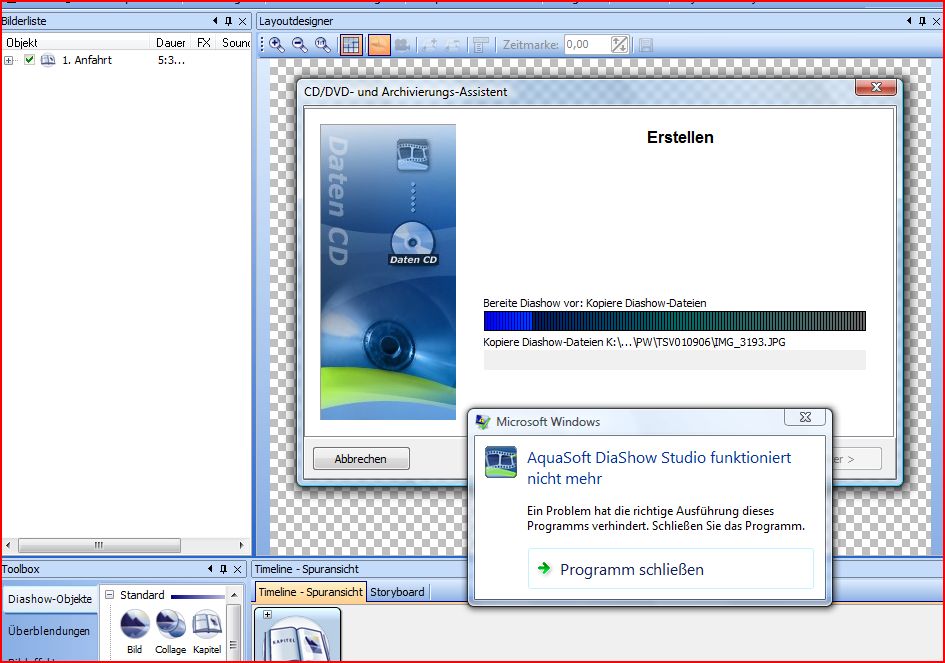Click the Dauer column header
This screenshot has width=945, height=663.
tap(170, 43)
